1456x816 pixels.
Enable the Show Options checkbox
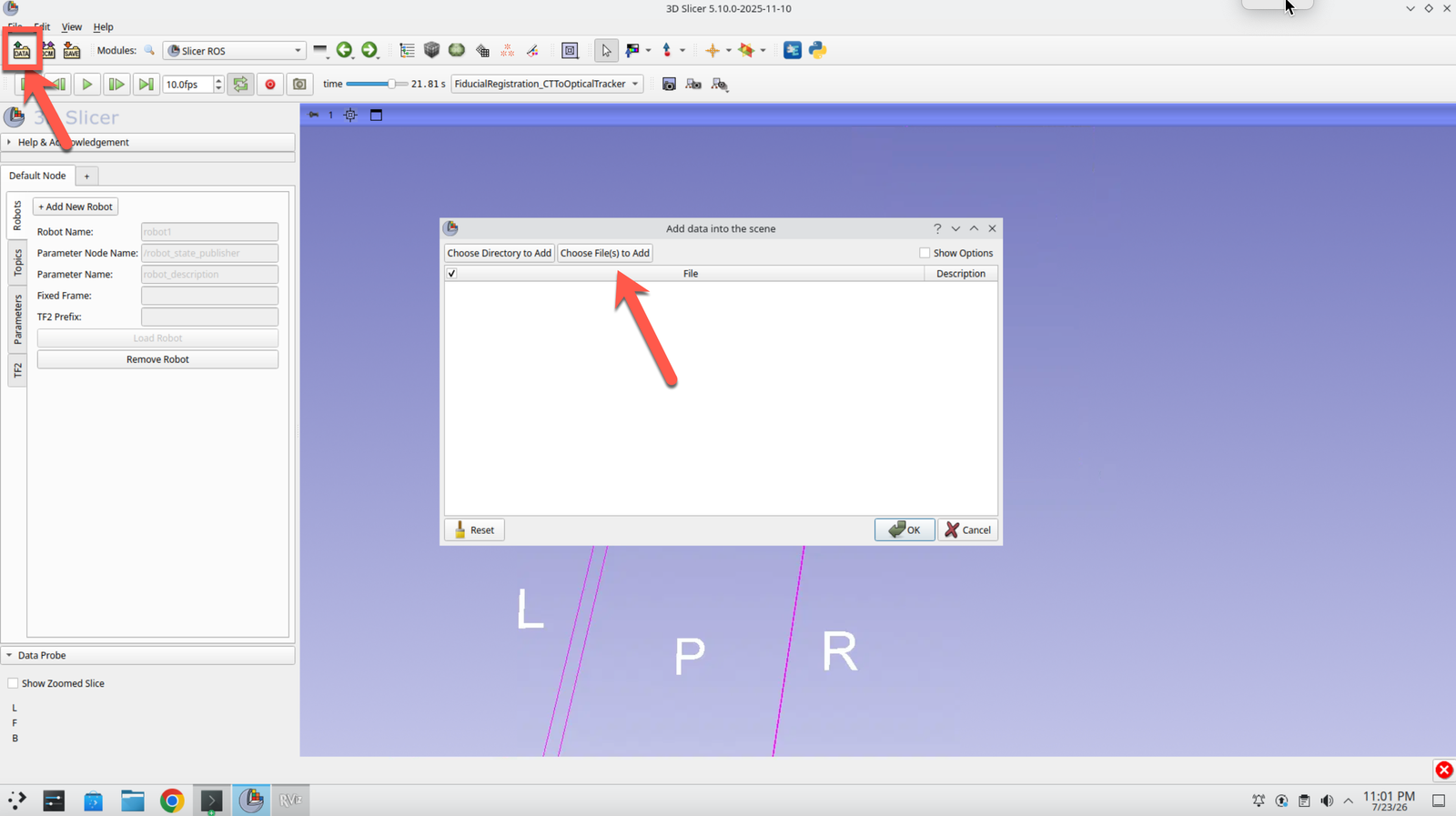pos(925,253)
